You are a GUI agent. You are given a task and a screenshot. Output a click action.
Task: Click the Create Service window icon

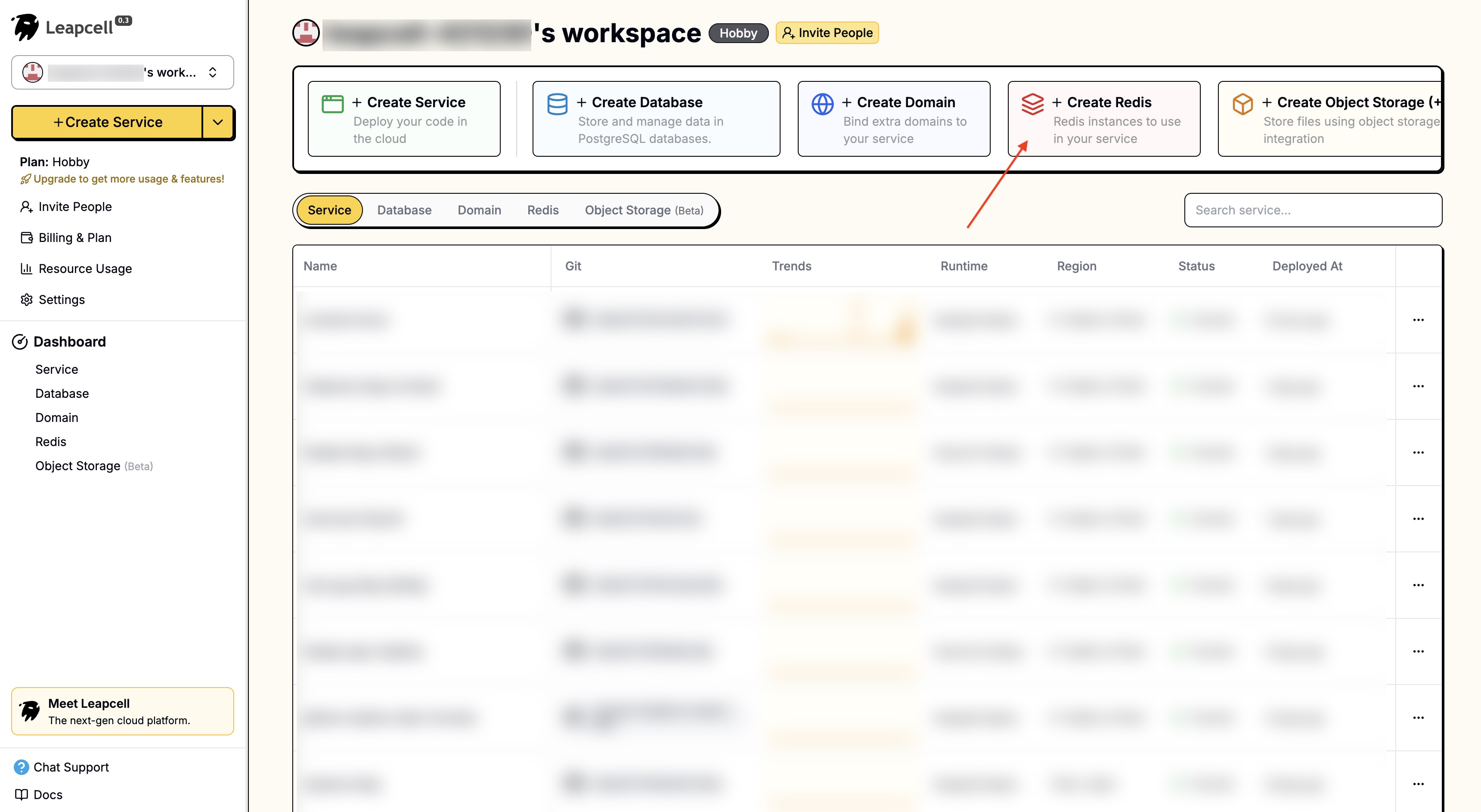click(x=332, y=104)
